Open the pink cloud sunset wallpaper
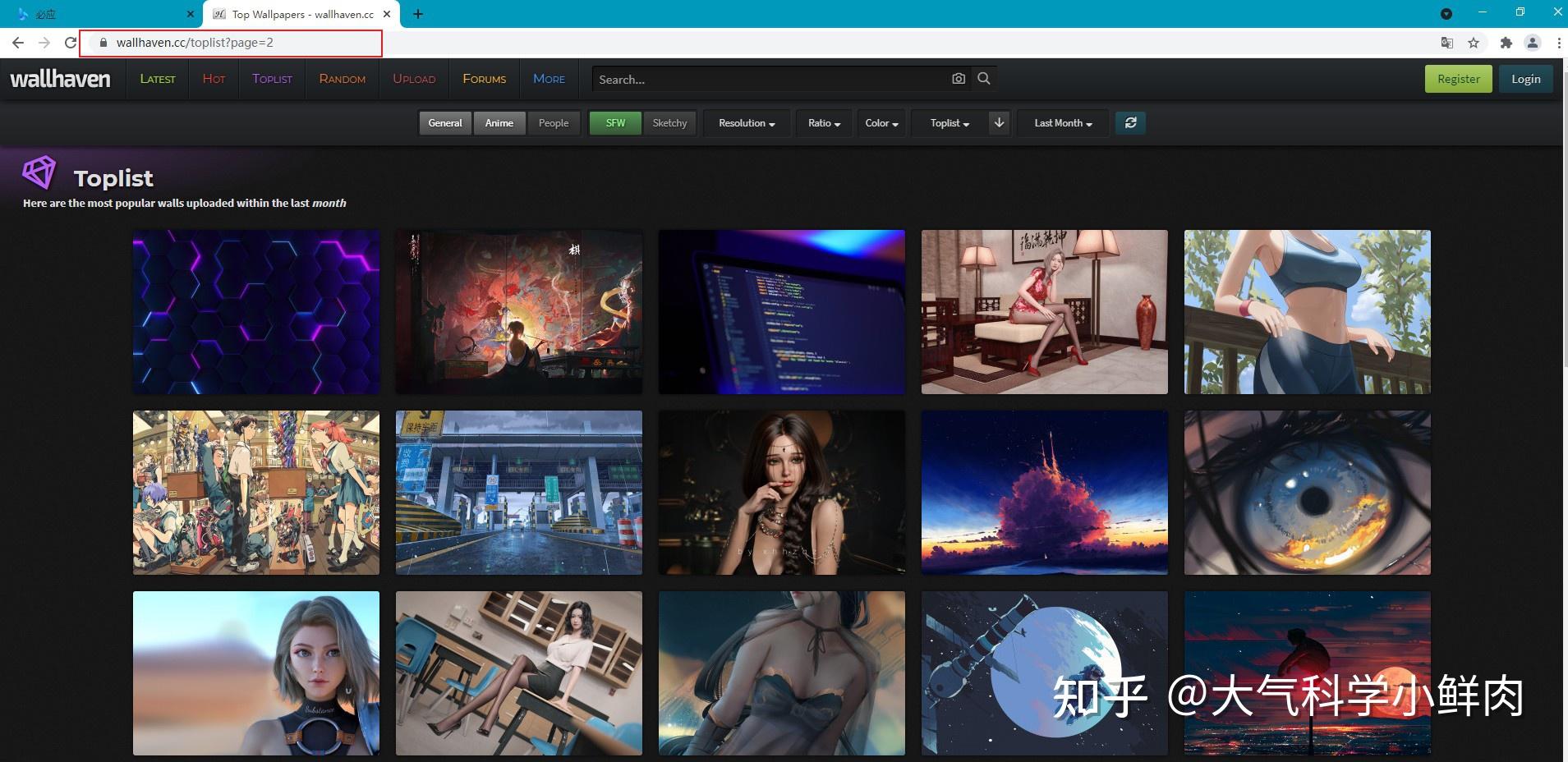 tap(1045, 493)
